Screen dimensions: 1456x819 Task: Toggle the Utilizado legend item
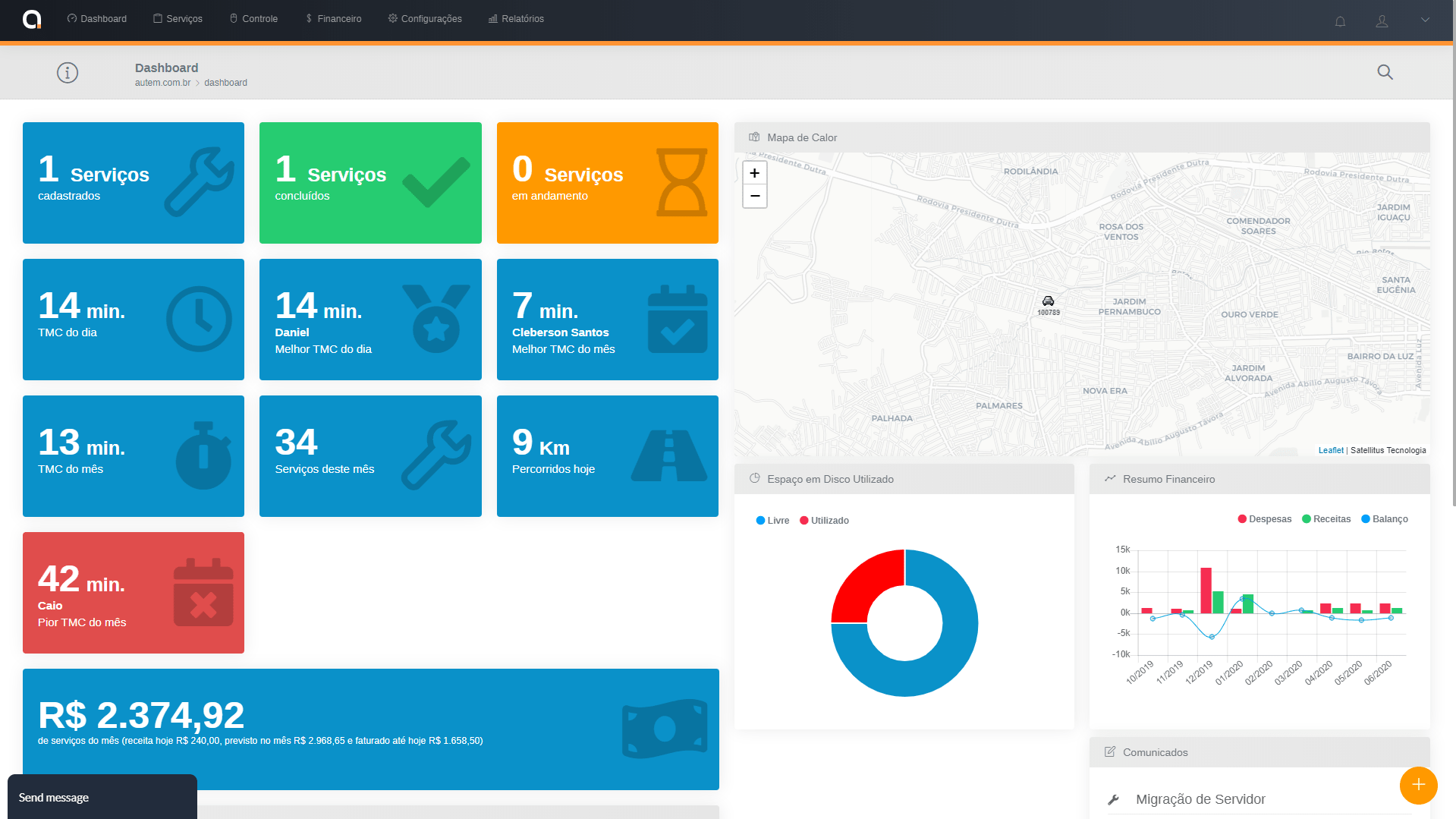click(824, 521)
